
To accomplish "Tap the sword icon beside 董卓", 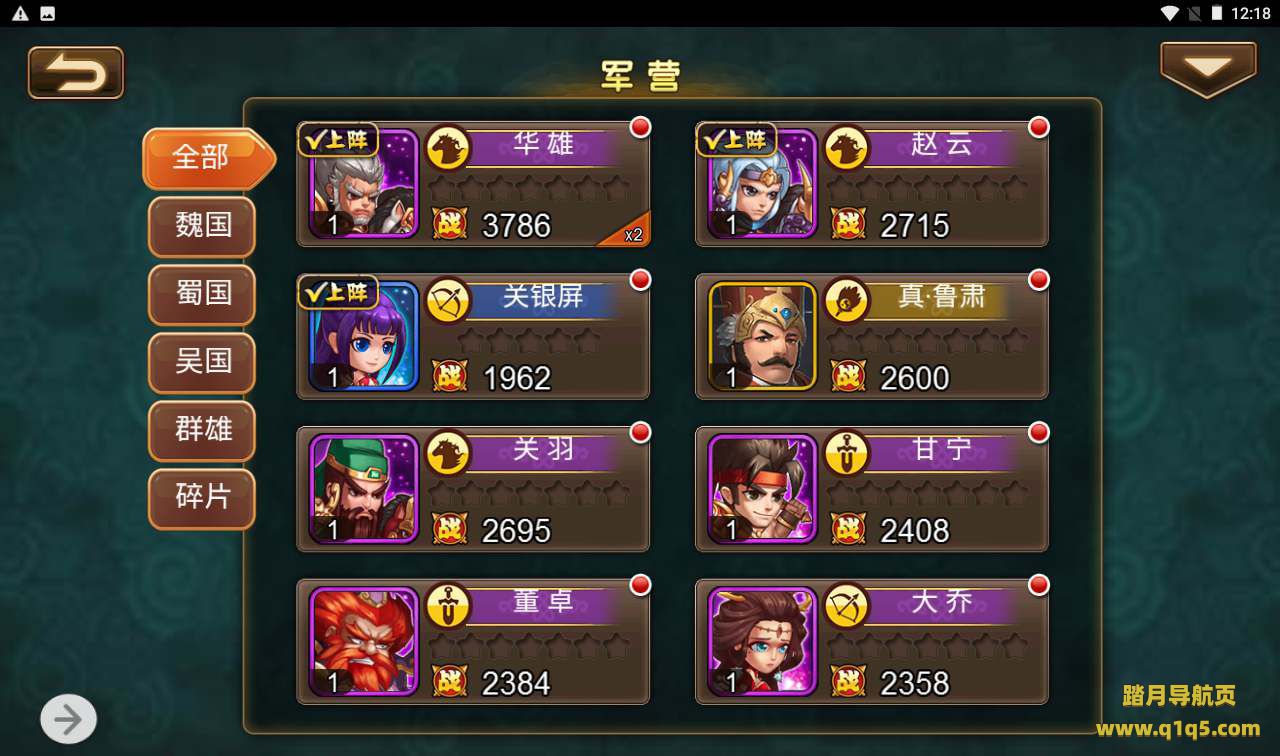I will 448,605.
